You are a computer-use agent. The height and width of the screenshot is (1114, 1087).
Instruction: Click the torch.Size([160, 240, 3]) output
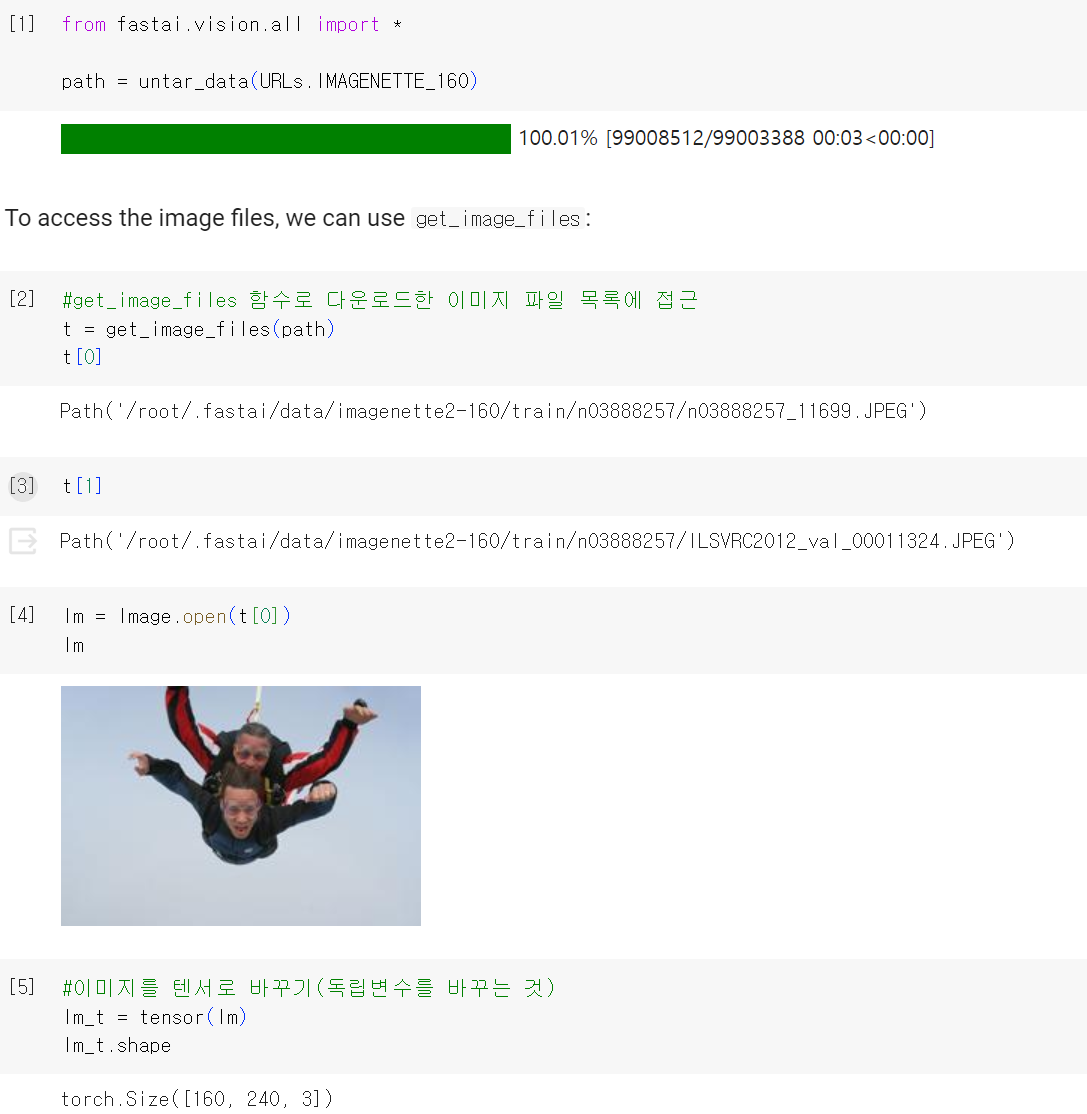[x=197, y=1099]
